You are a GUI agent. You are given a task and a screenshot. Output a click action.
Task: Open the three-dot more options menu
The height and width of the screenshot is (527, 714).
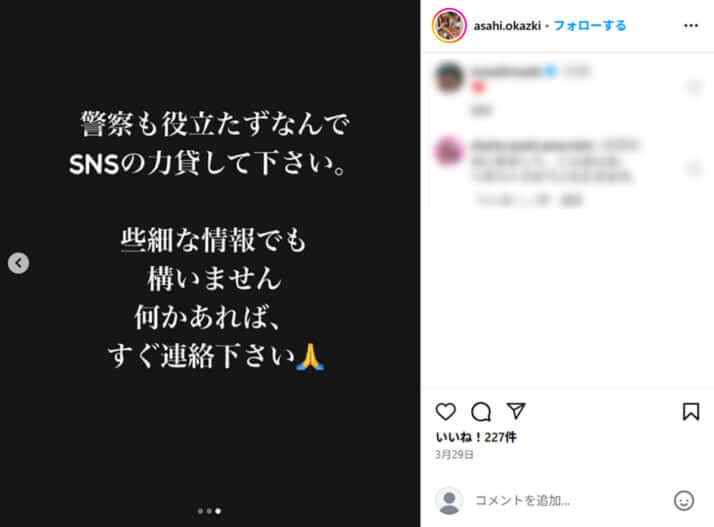click(x=691, y=26)
